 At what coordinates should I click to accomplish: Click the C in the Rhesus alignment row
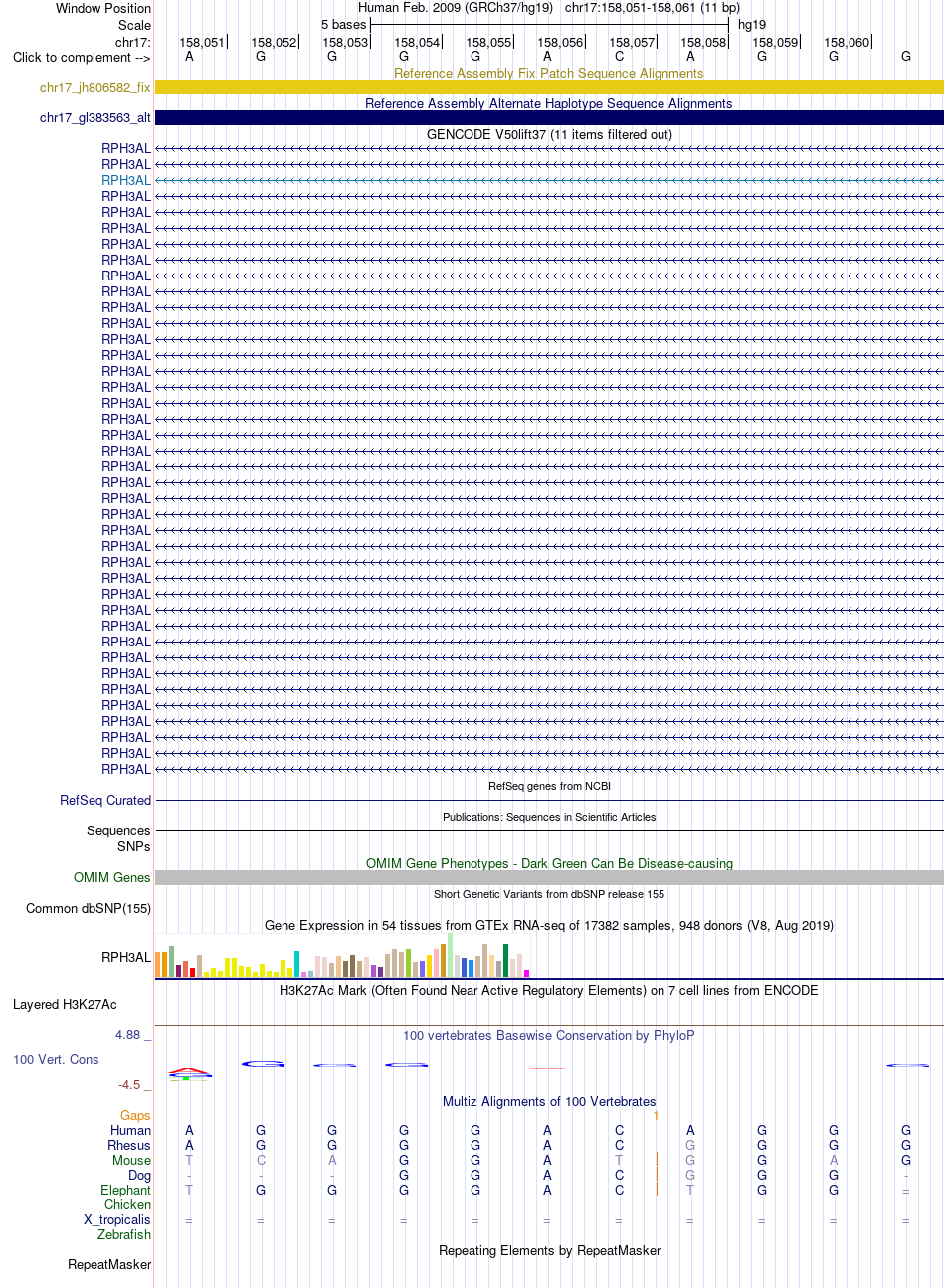pos(619,1145)
